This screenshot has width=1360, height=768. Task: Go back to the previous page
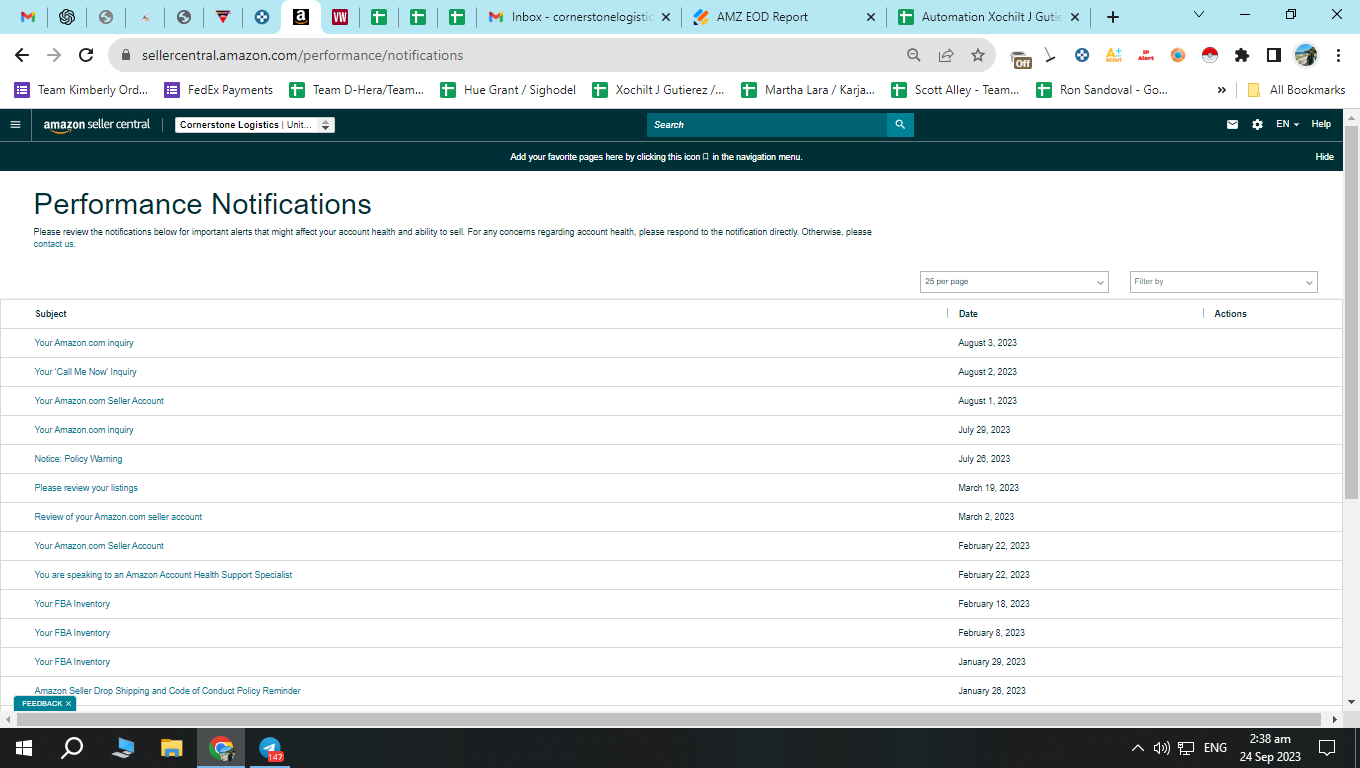22,55
